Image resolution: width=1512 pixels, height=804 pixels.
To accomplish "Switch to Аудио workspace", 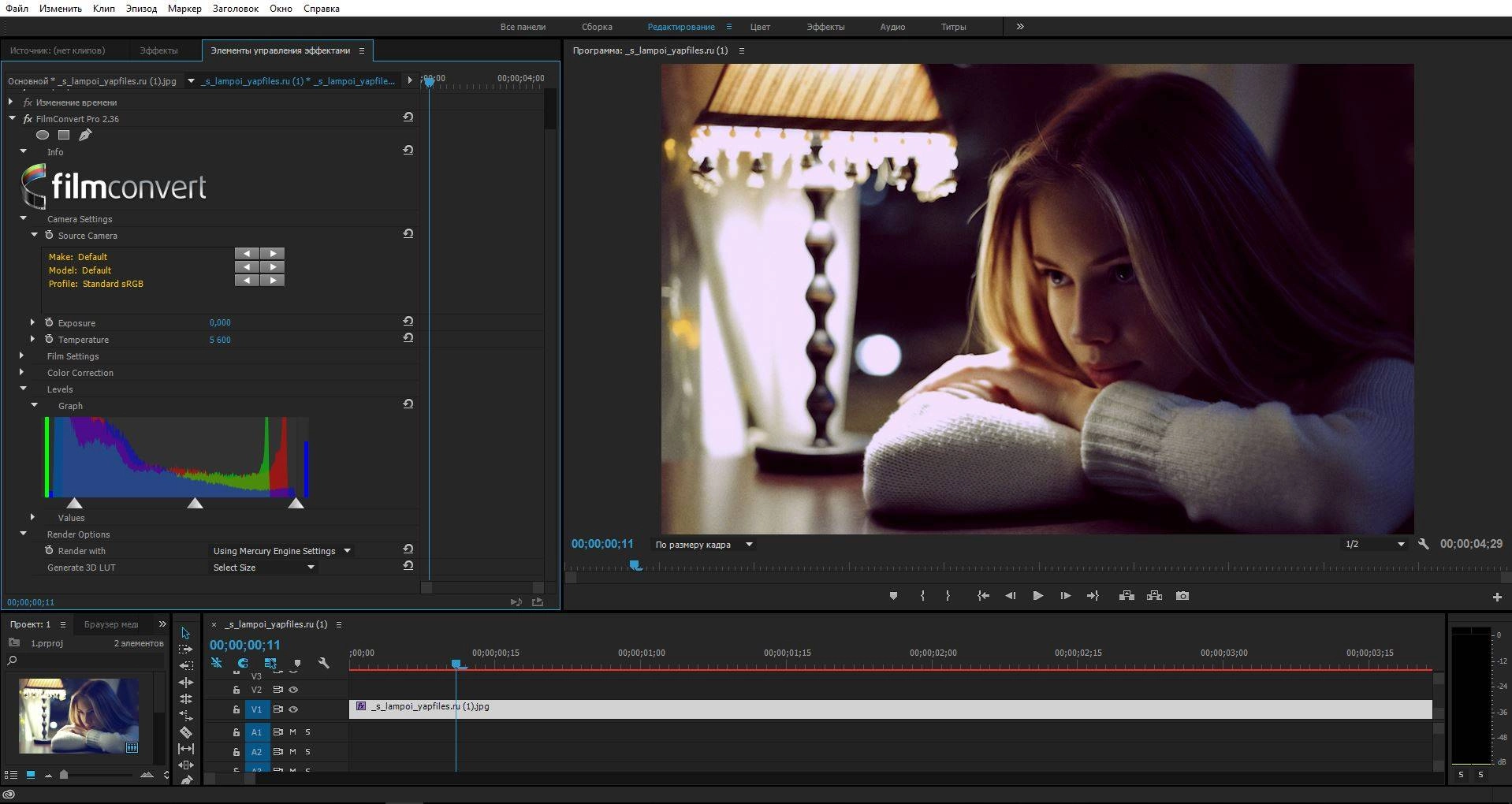I will [892, 27].
